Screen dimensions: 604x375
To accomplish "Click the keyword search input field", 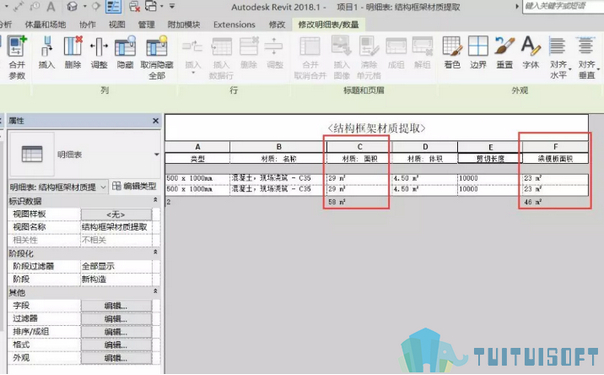I will 563,7.
